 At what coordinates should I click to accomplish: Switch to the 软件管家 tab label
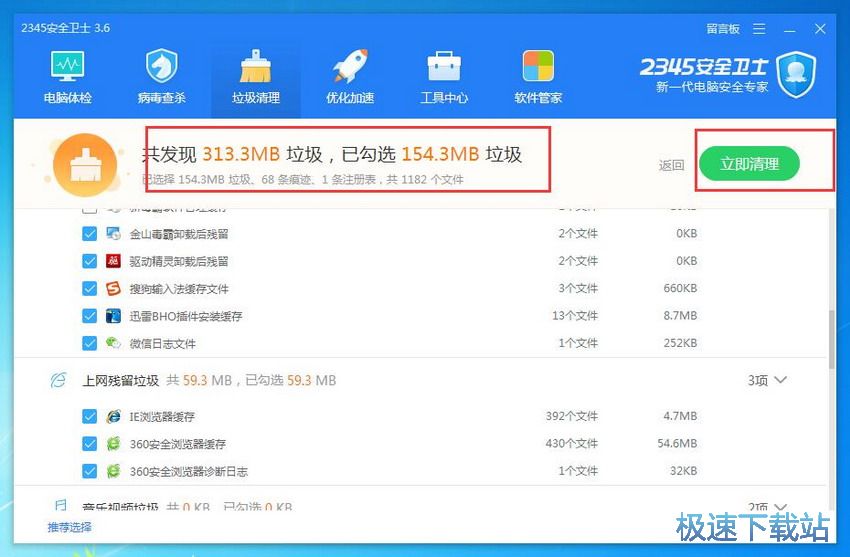pyautogui.click(x=538, y=98)
